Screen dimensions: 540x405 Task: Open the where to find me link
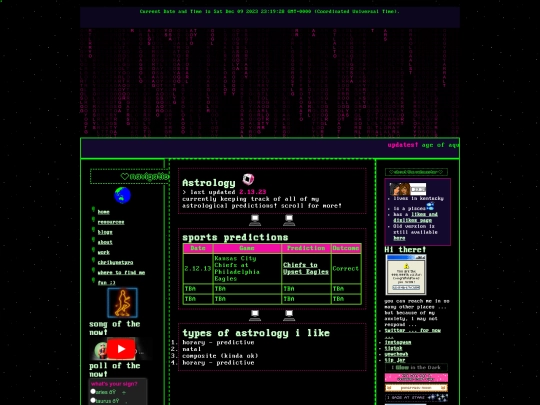click(121, 272)
